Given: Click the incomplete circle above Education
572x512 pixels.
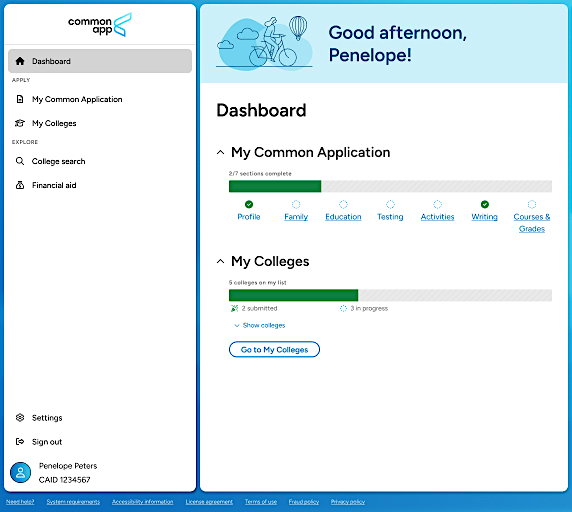Looking at the screenshot, I should [x=343, y=204].
